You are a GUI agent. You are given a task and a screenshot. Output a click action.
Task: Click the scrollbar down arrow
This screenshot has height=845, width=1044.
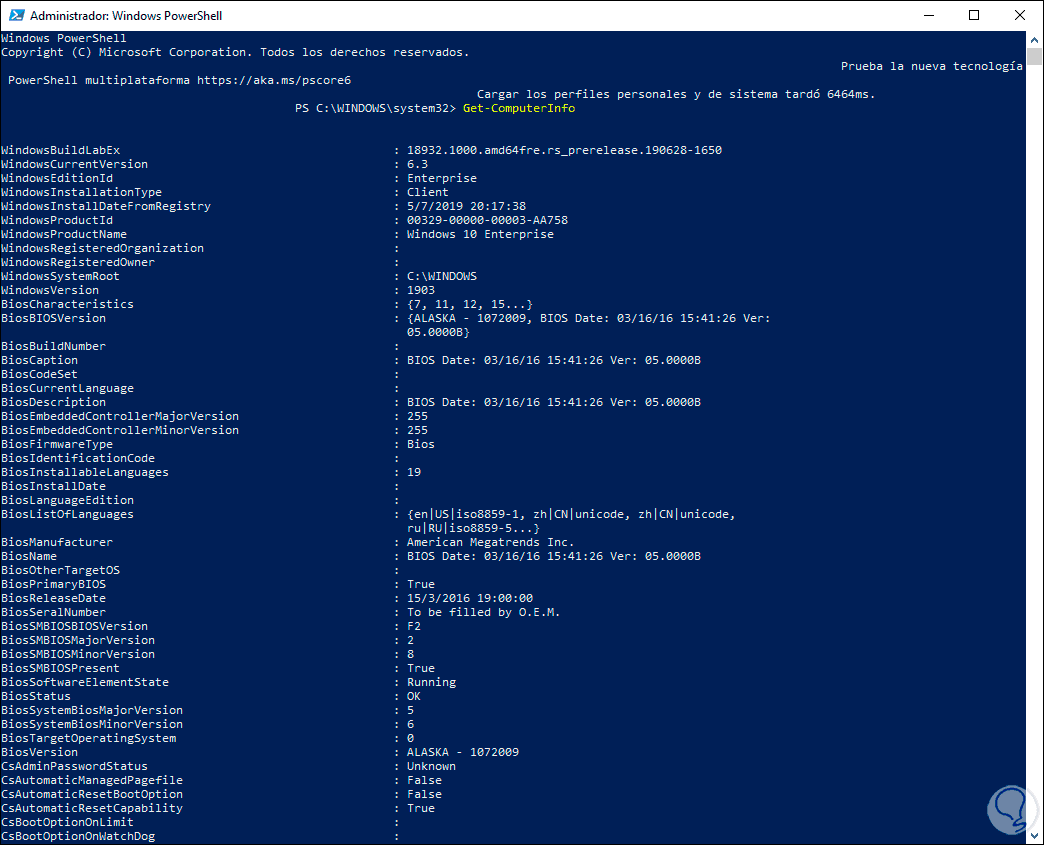point(1034,835)
